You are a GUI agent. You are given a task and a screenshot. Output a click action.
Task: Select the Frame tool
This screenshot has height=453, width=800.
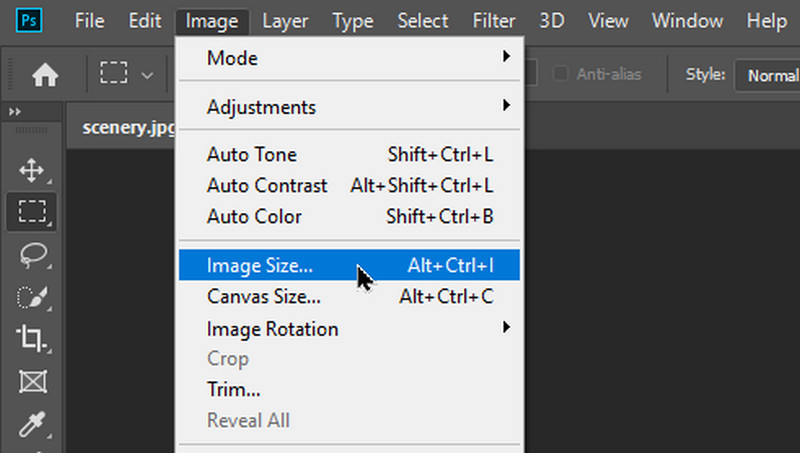pyautogui.click(x=32, y=381)
